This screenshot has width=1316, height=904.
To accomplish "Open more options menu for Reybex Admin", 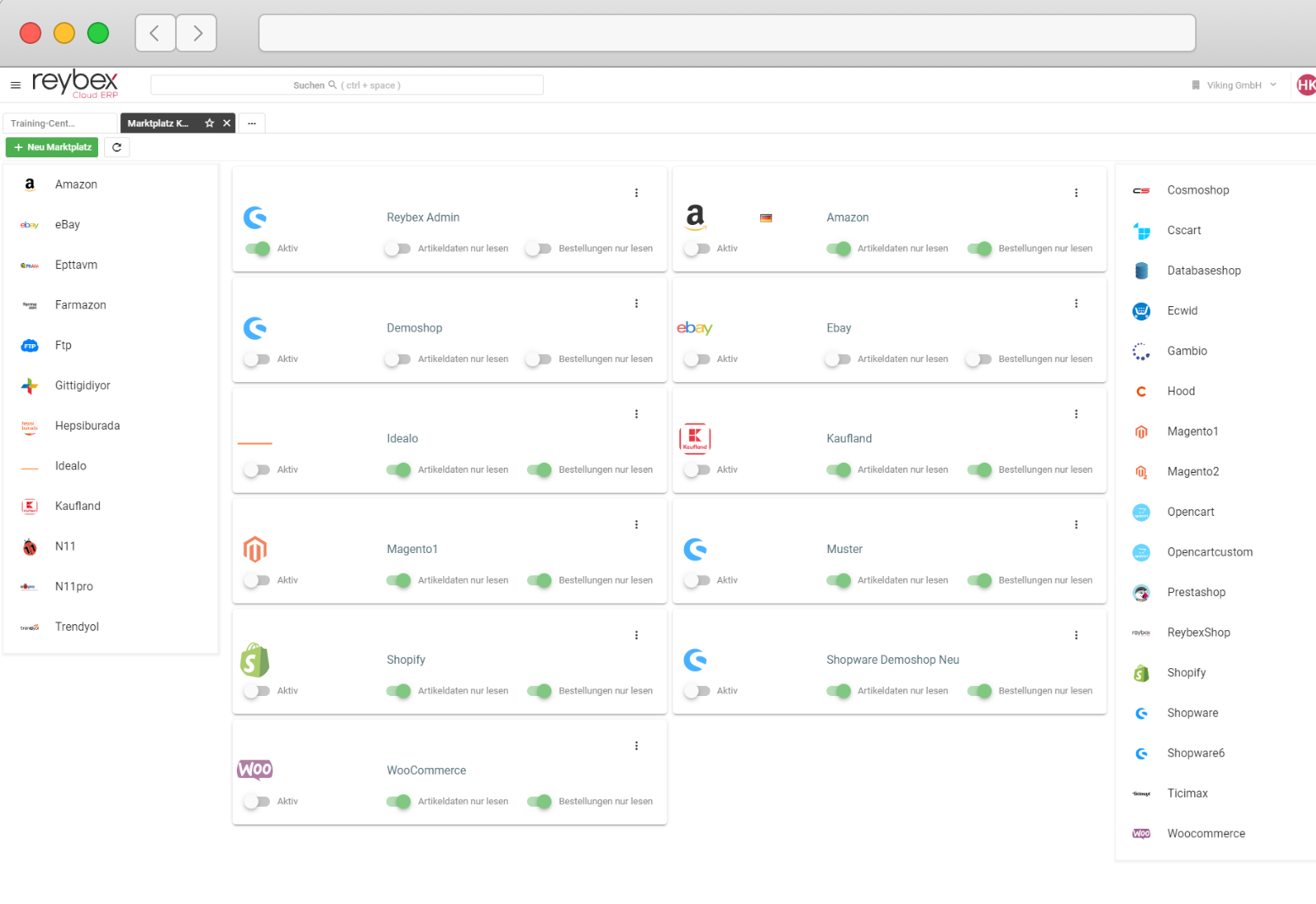I will (636, 193).
